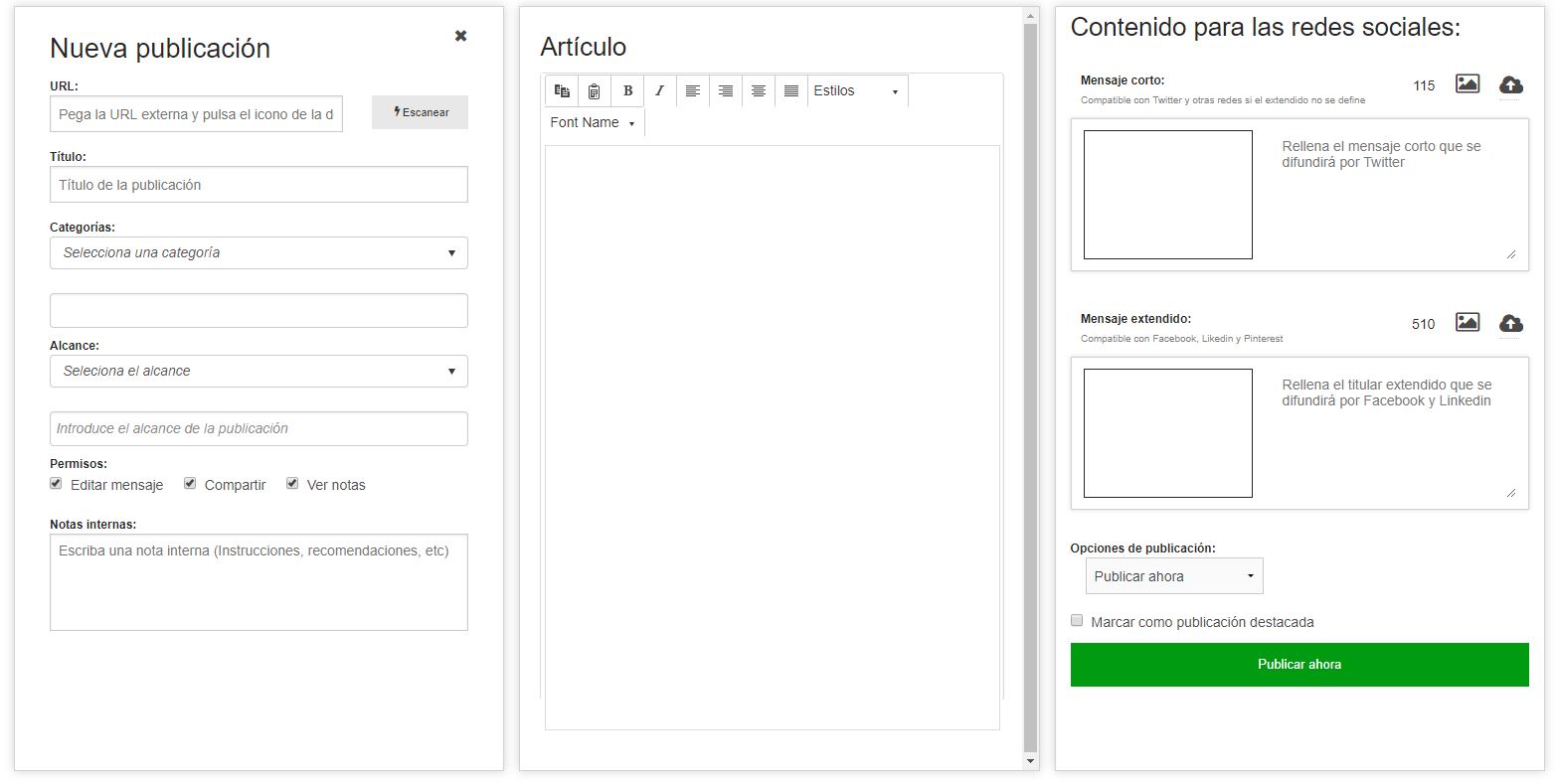This screenshot has height=784, width=1558.
Task: Click the Artículo panel vertical scrollbar
Action: (1031, 388)
